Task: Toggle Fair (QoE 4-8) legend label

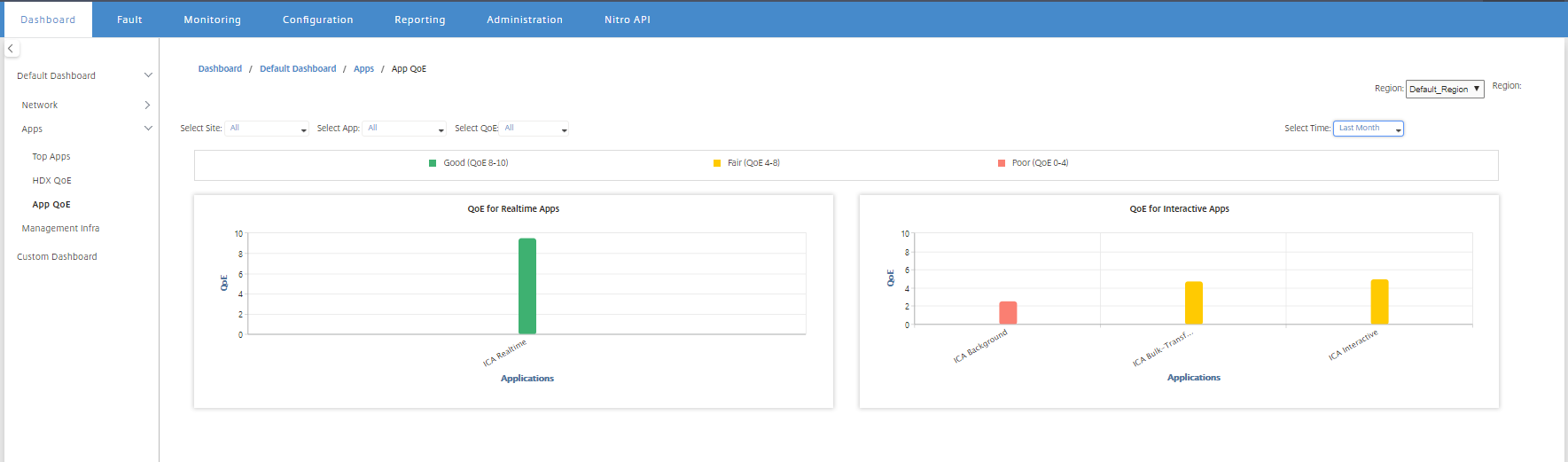Action: click(753, 163)
